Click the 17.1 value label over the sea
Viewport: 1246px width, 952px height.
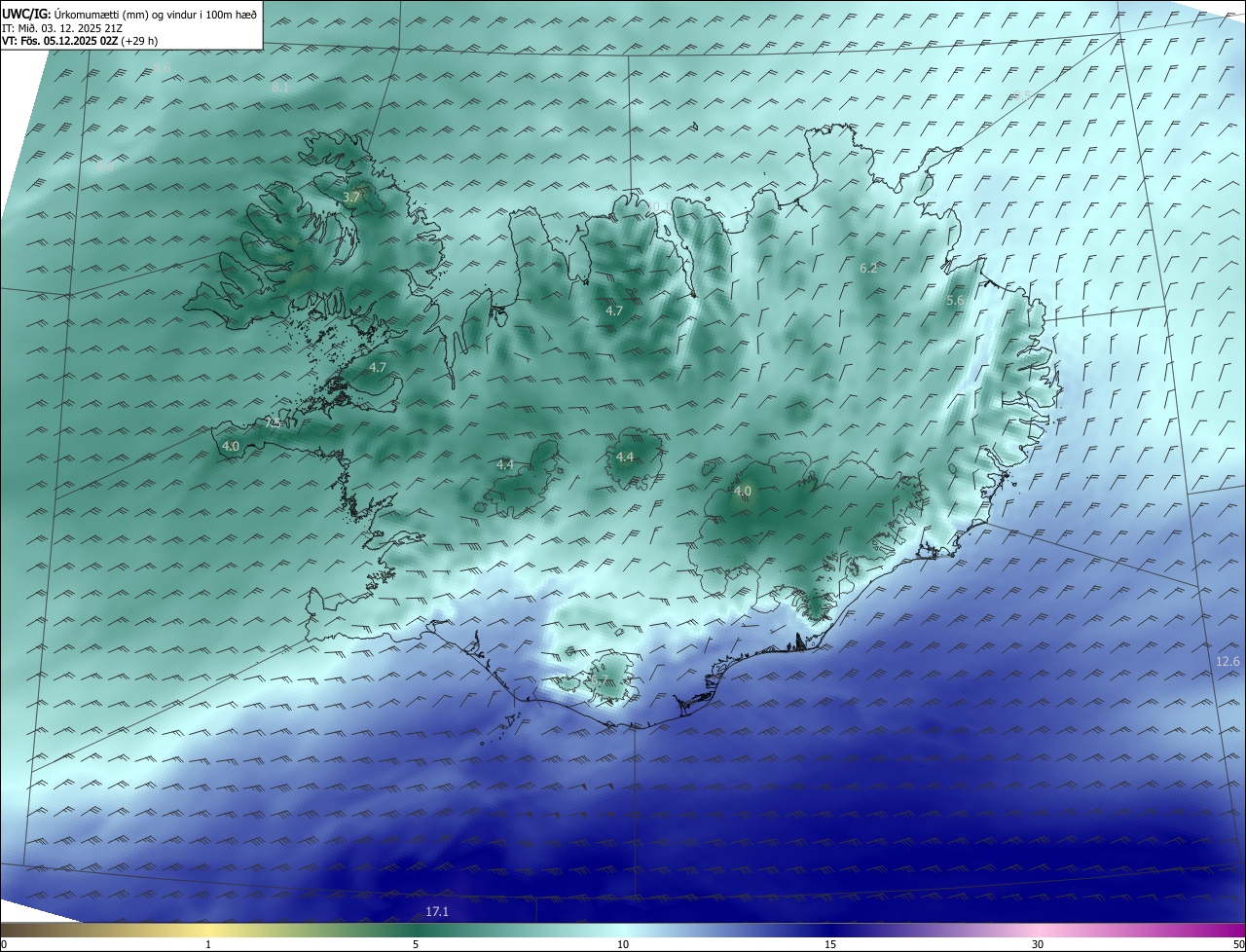pyautogui.click(x=437, y=912)
